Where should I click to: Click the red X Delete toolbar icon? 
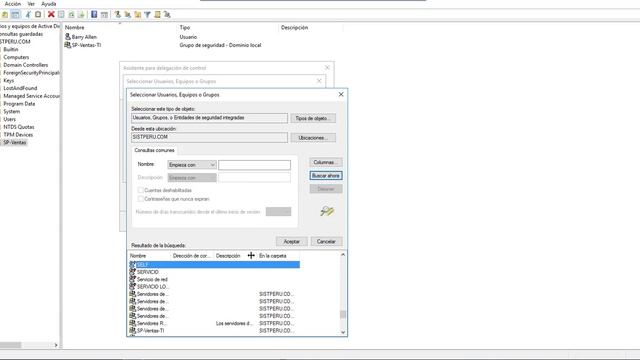pos(51,15)
